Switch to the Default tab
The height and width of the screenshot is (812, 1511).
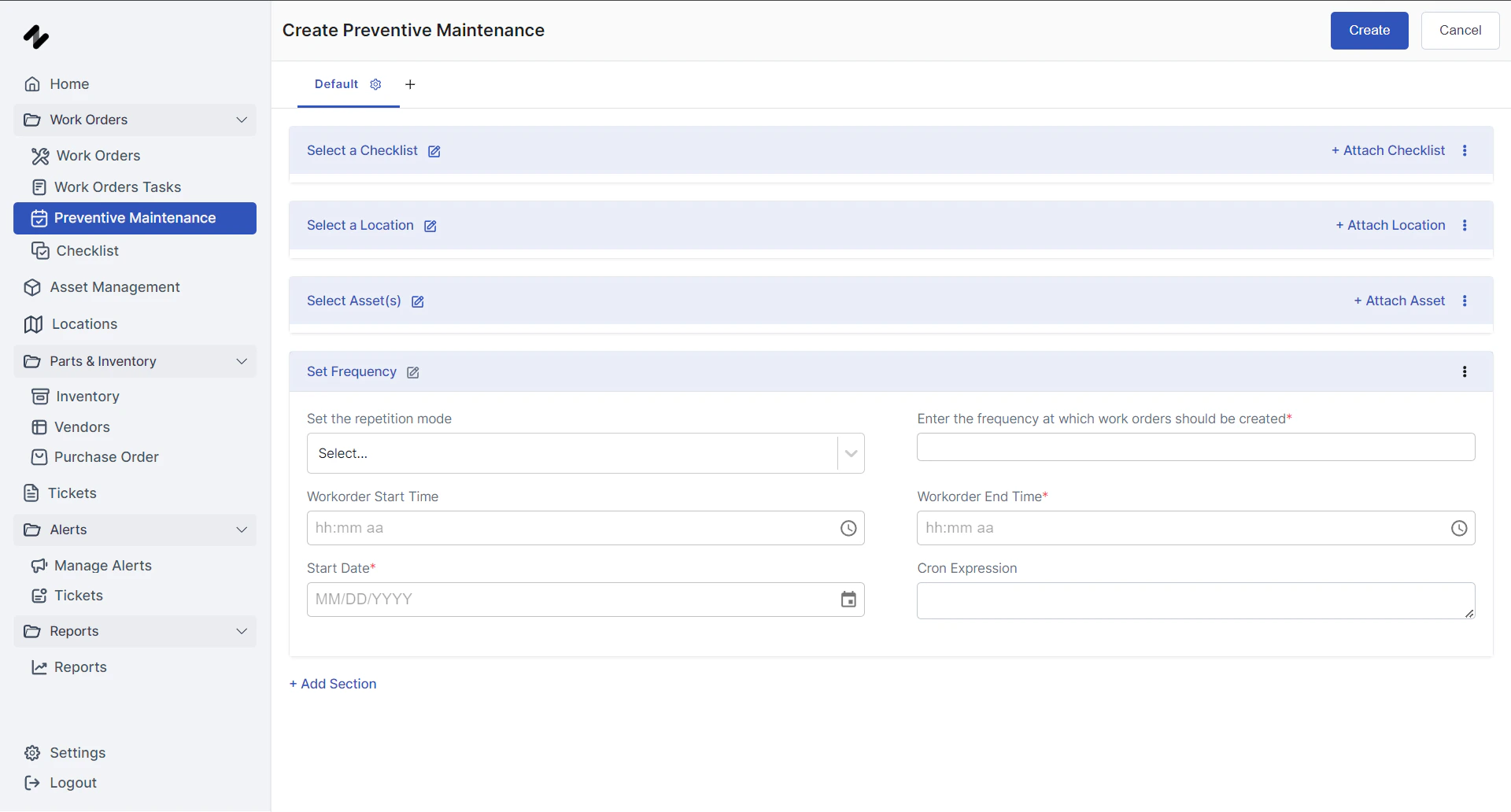tap(336, 84)
